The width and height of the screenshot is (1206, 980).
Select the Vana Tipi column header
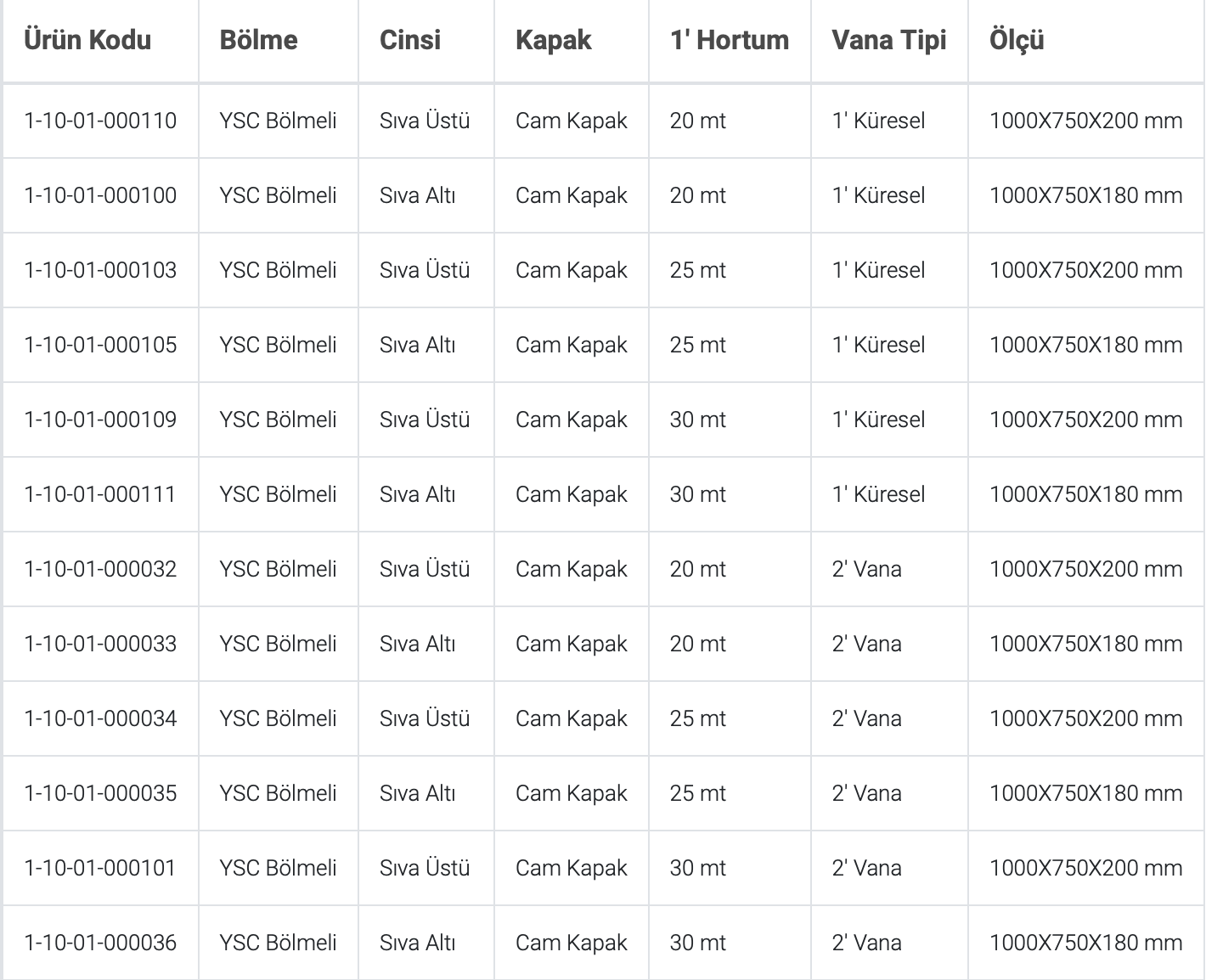(x=889, y=40)
